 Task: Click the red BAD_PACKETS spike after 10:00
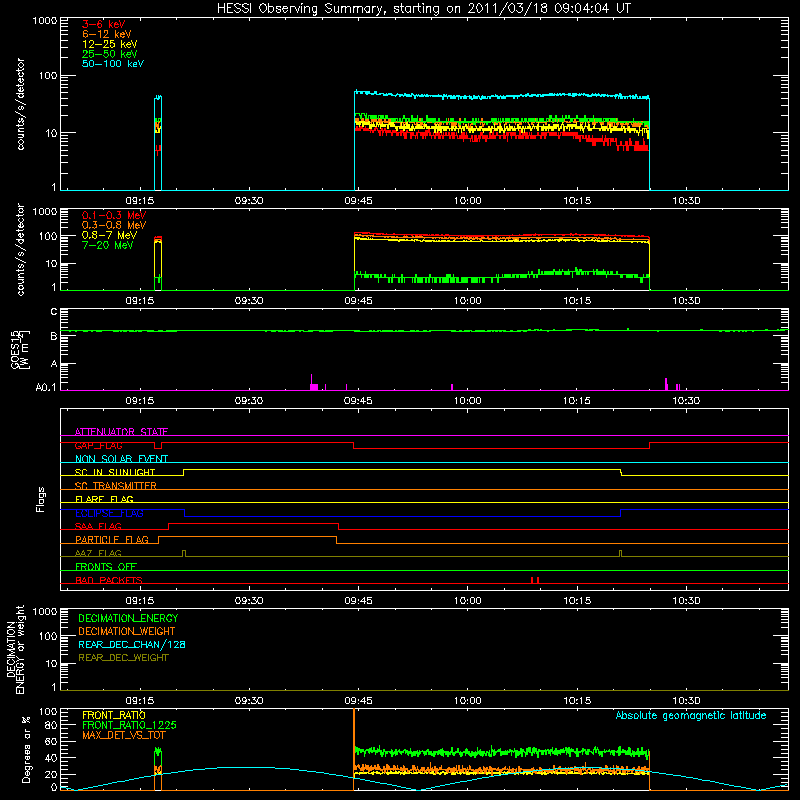(x=535, y=580)
